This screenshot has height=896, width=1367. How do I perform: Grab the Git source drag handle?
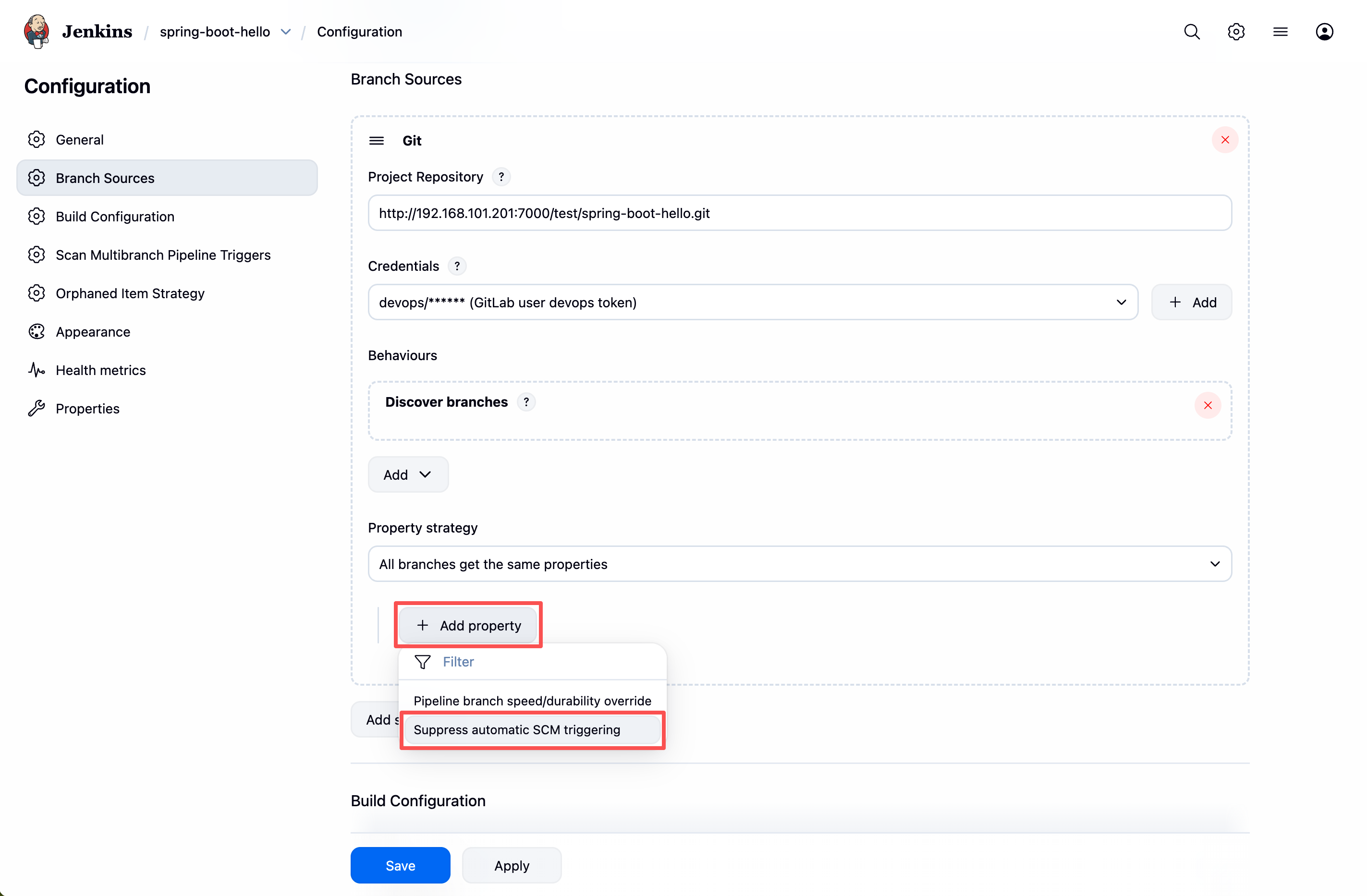coord(376,141)
